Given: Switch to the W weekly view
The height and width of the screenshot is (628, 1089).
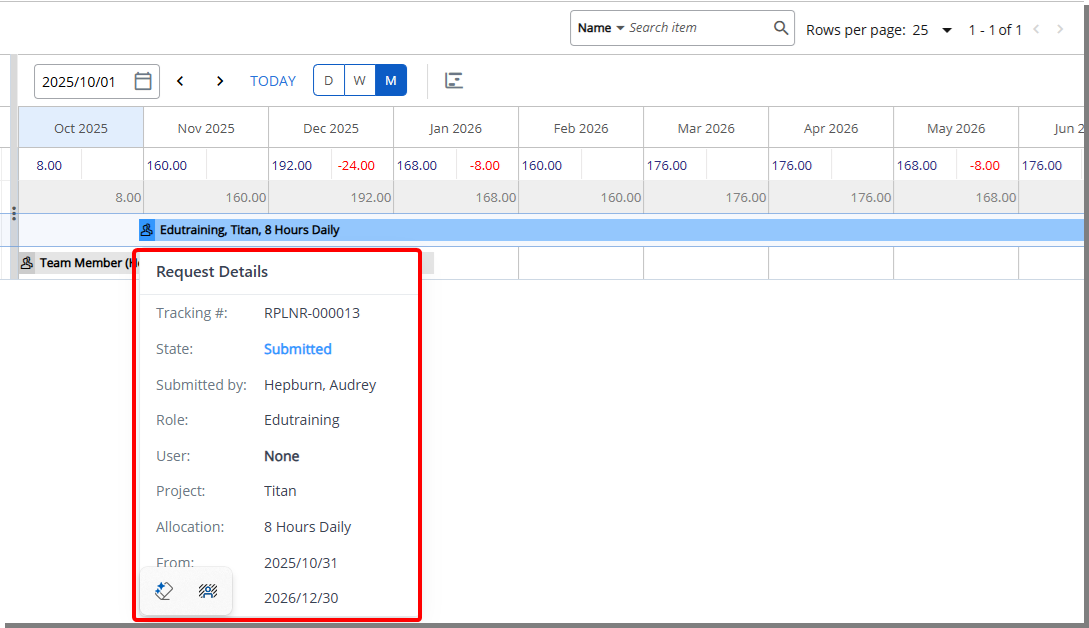Looking at the screenshot, I should [359, 80].
